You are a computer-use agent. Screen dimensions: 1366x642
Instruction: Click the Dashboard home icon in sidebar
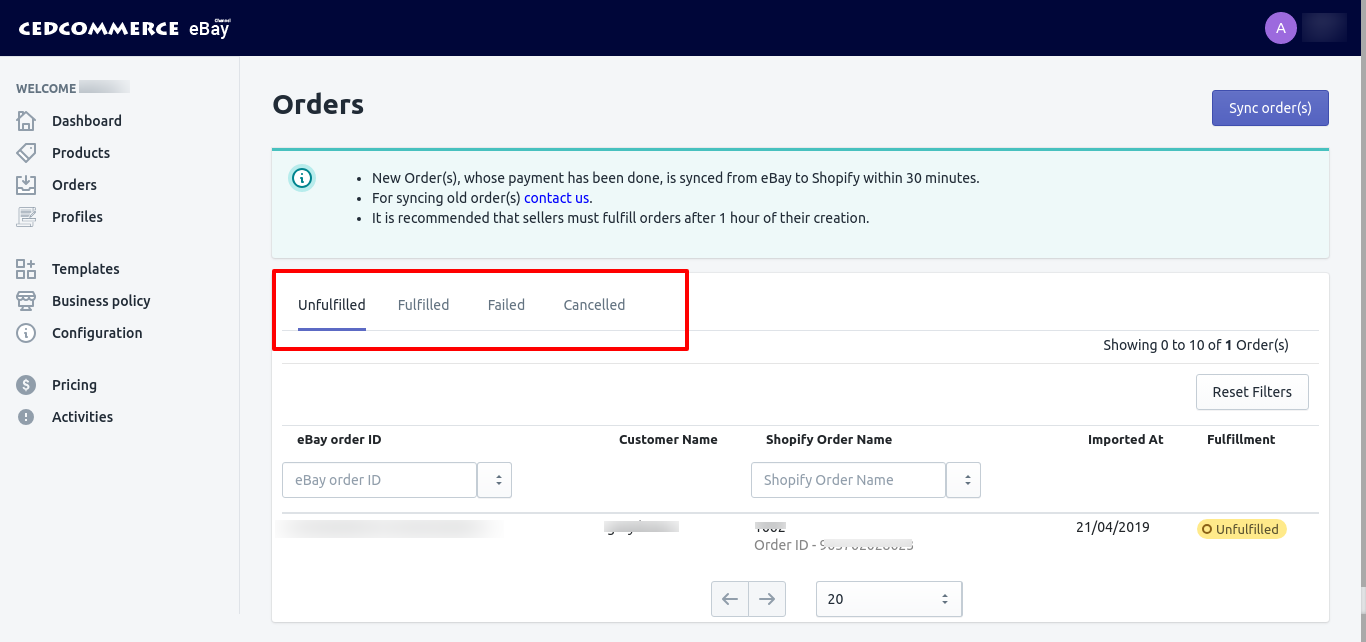[26, 121]
